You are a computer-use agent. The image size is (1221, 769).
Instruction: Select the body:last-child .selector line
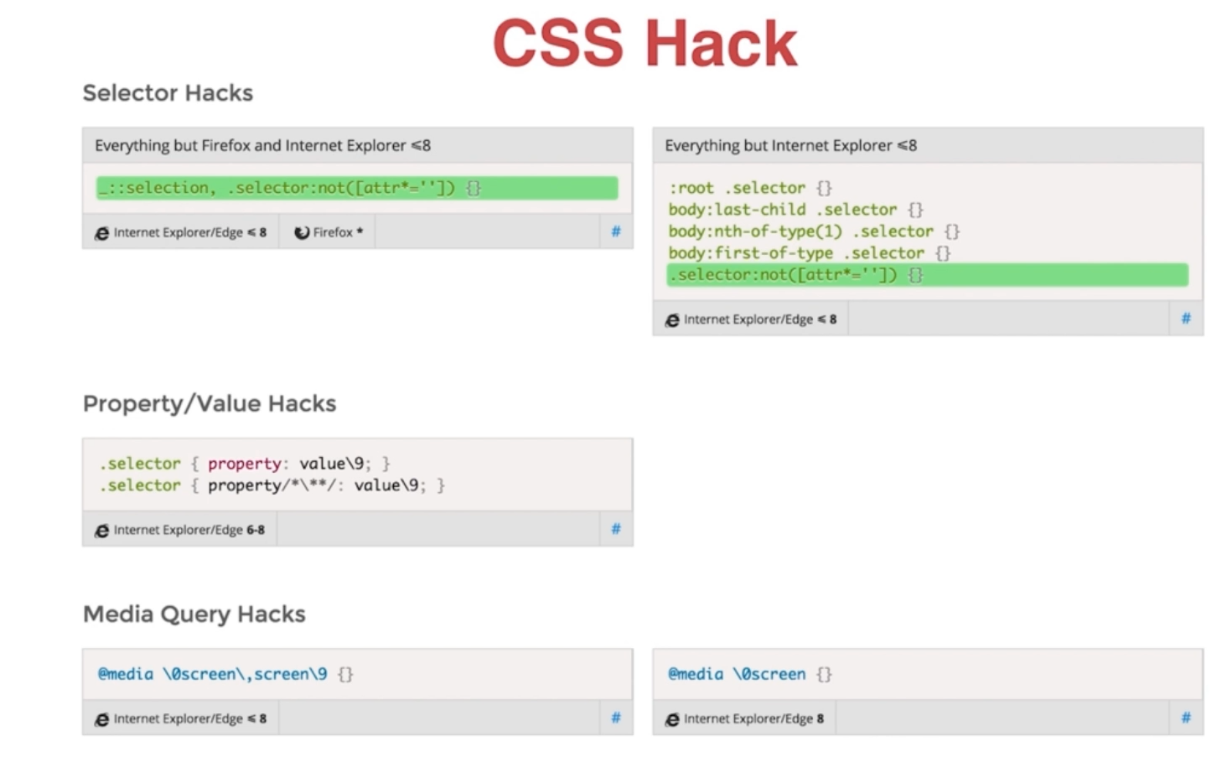pos(796,210)
